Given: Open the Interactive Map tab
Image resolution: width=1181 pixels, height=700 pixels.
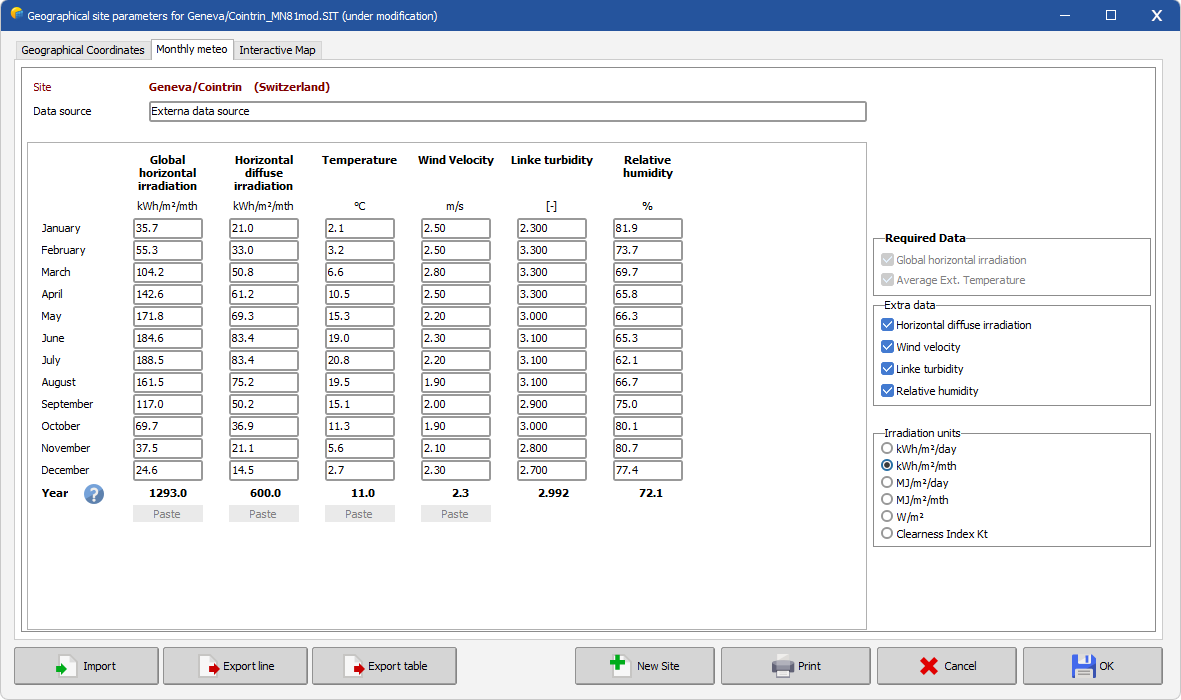Looking at the screenshot, I should 277,50.
